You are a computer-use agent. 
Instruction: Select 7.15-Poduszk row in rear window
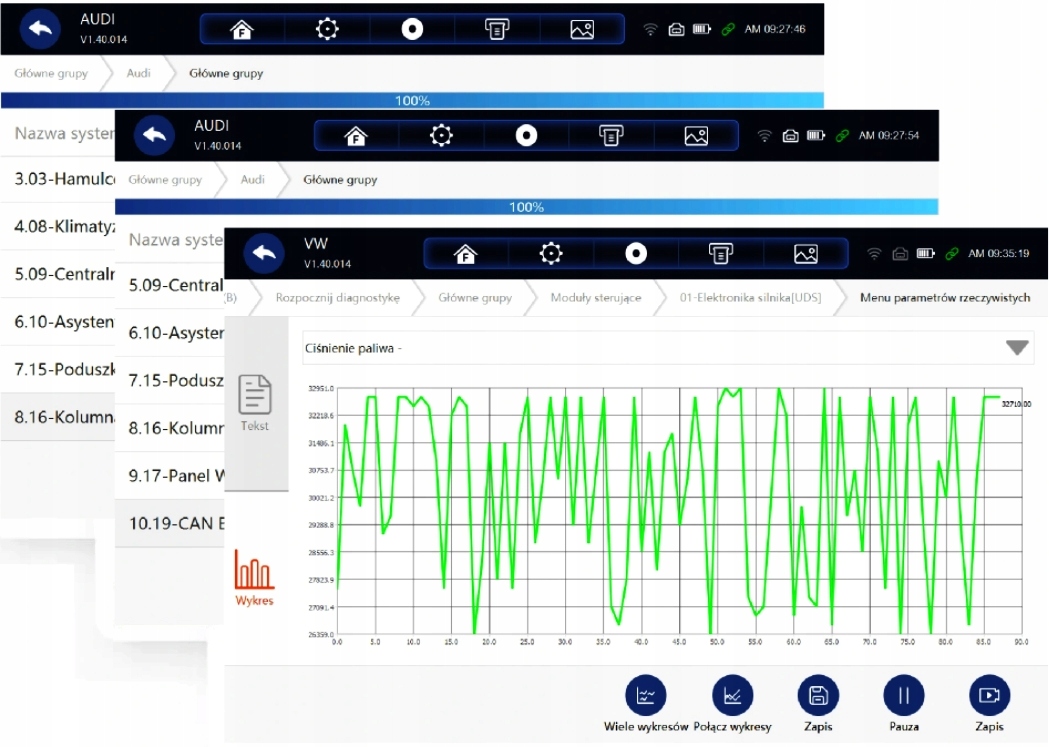tap(58, 368)
